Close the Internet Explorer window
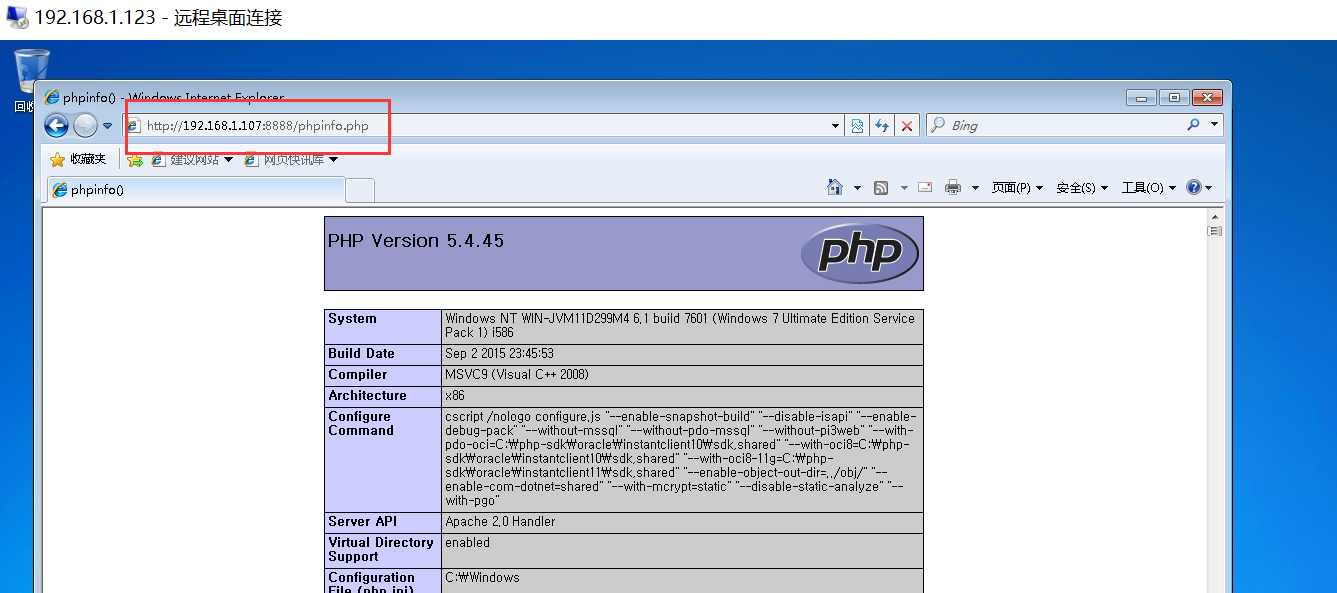This screenshot has height=593, width=1337. click(1207, 97)
